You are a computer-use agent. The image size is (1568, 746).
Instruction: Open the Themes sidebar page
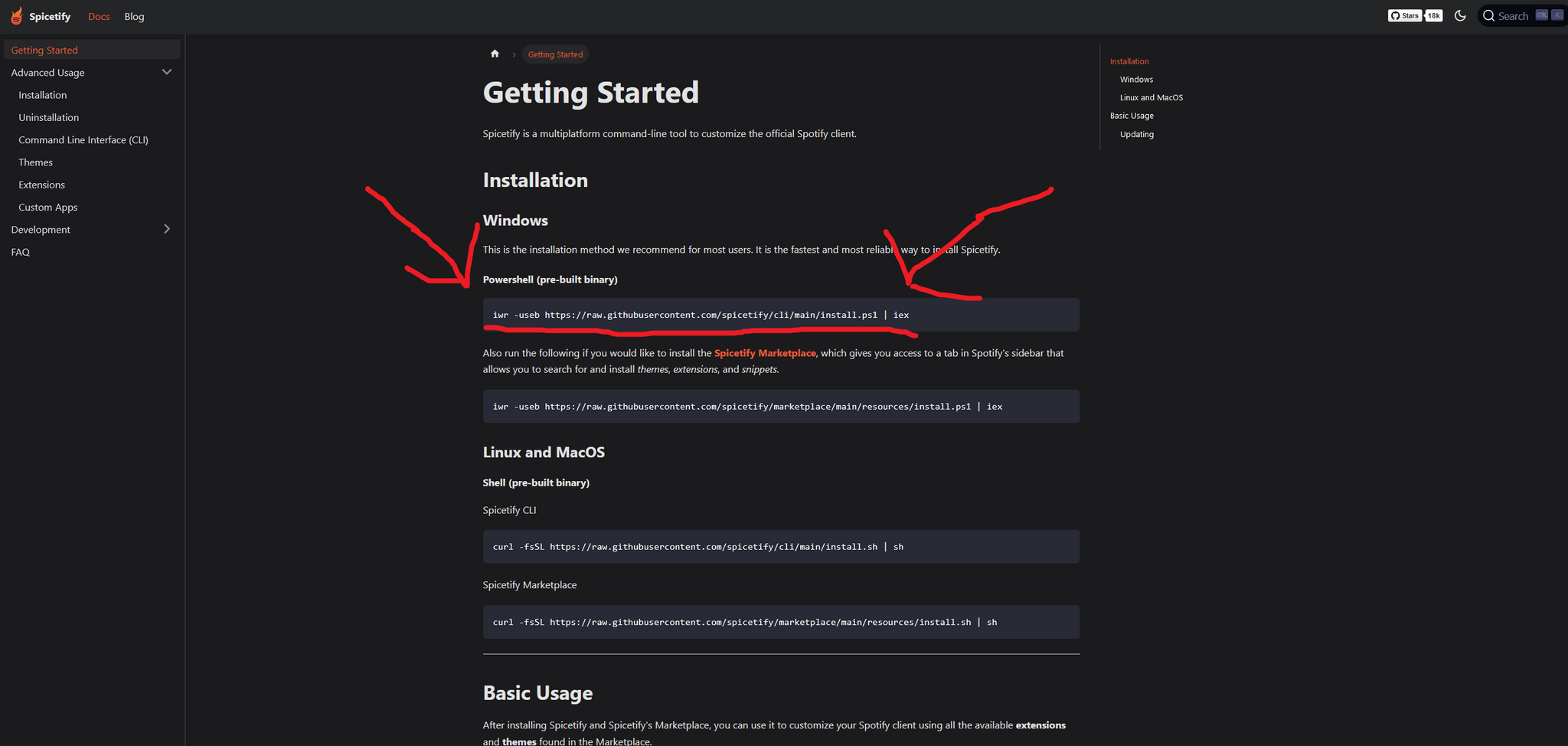click(x=36, y=162)
